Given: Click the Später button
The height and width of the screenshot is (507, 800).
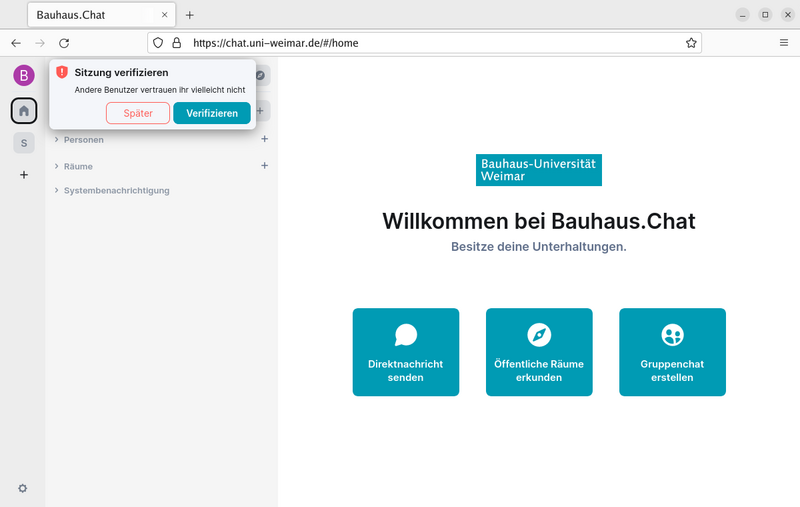Looking at the screenshot, I should click(x=138, y=113).
